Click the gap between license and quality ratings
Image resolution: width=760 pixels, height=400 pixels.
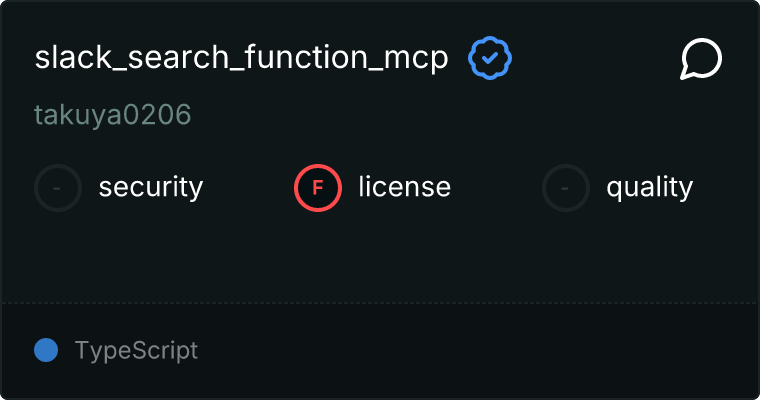pos(497,187)
